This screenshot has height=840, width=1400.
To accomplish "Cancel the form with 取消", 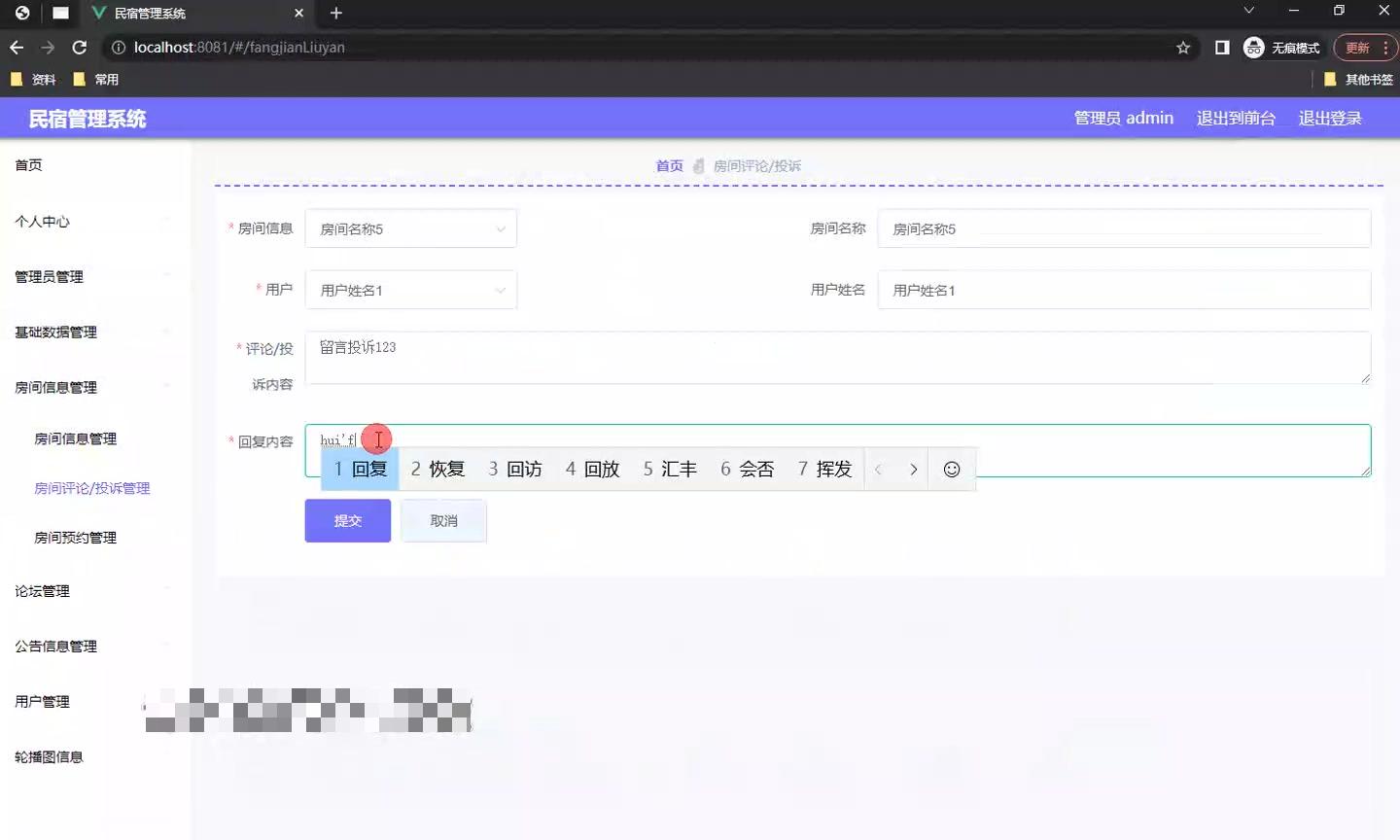I will click(443, 520).
